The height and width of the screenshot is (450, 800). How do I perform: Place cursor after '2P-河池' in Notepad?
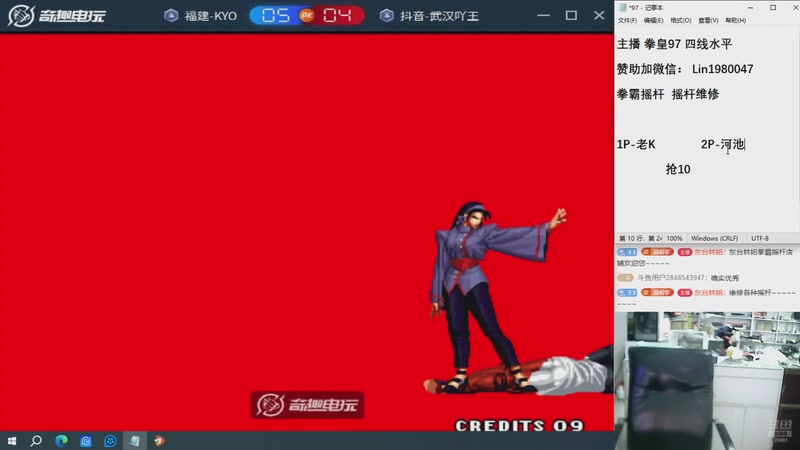click(745, 144)
